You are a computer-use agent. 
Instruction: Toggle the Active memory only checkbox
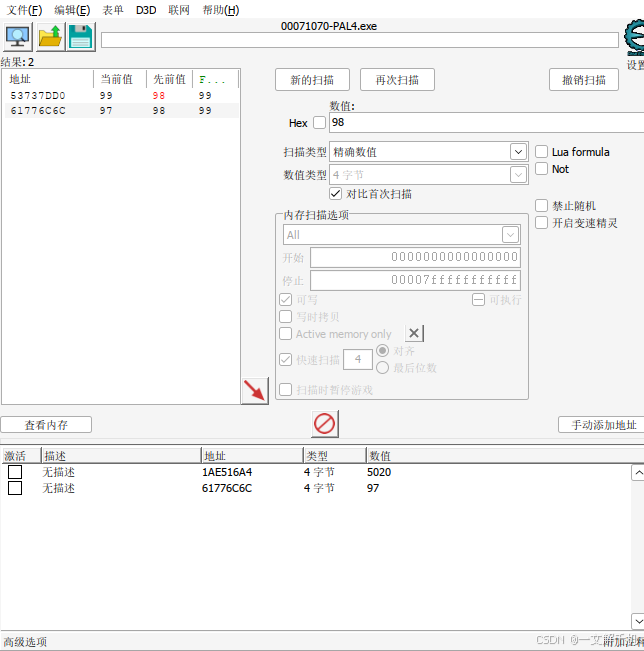[x=286, y=333]
